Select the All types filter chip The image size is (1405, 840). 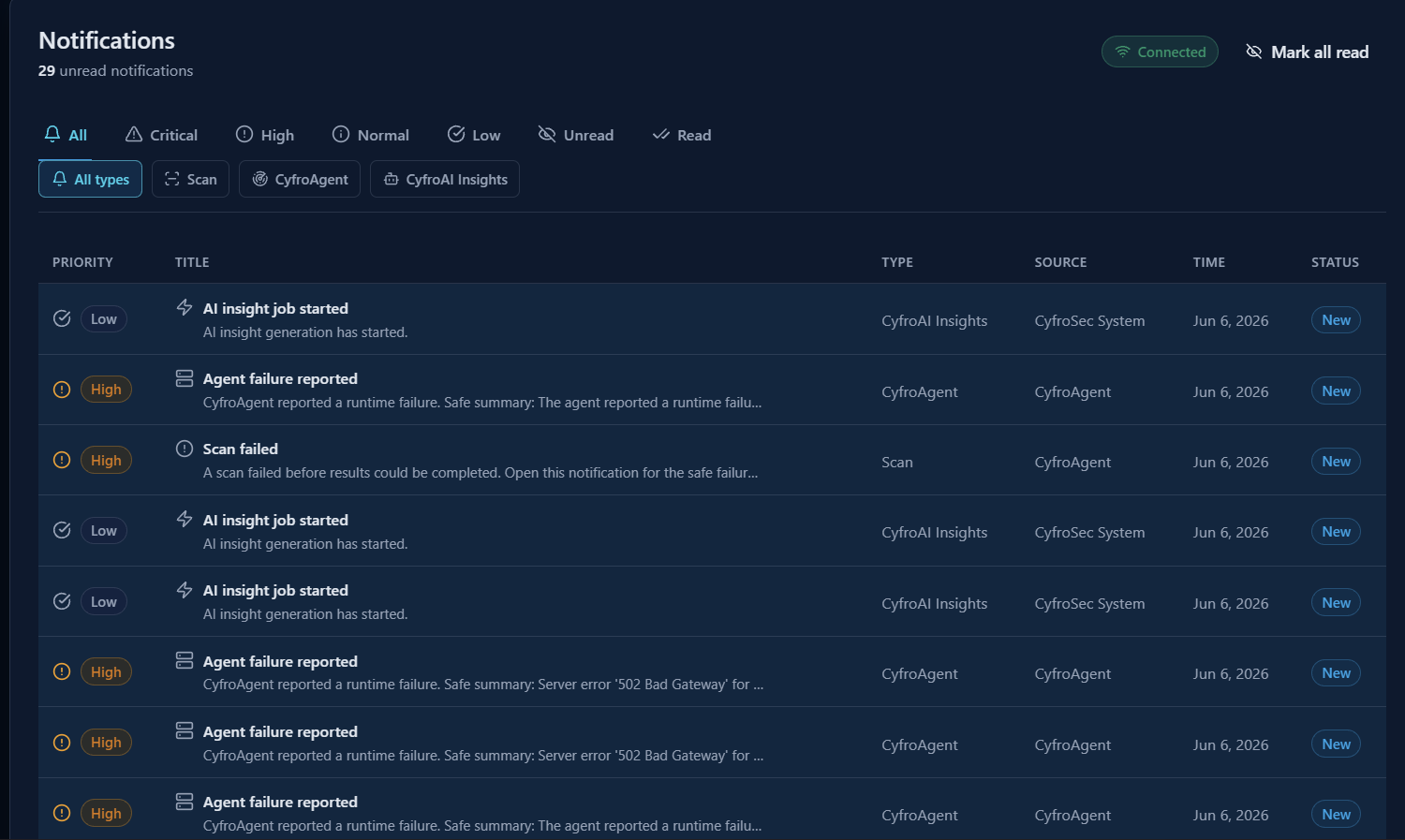tap(90, 179)
